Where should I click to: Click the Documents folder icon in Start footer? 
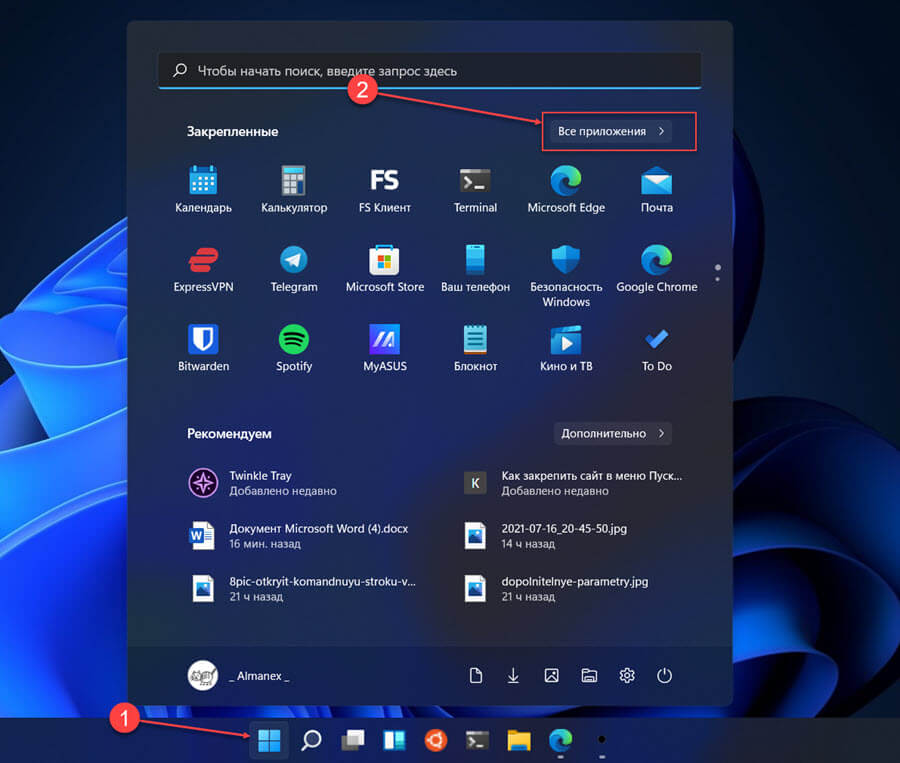pos(475,676)
